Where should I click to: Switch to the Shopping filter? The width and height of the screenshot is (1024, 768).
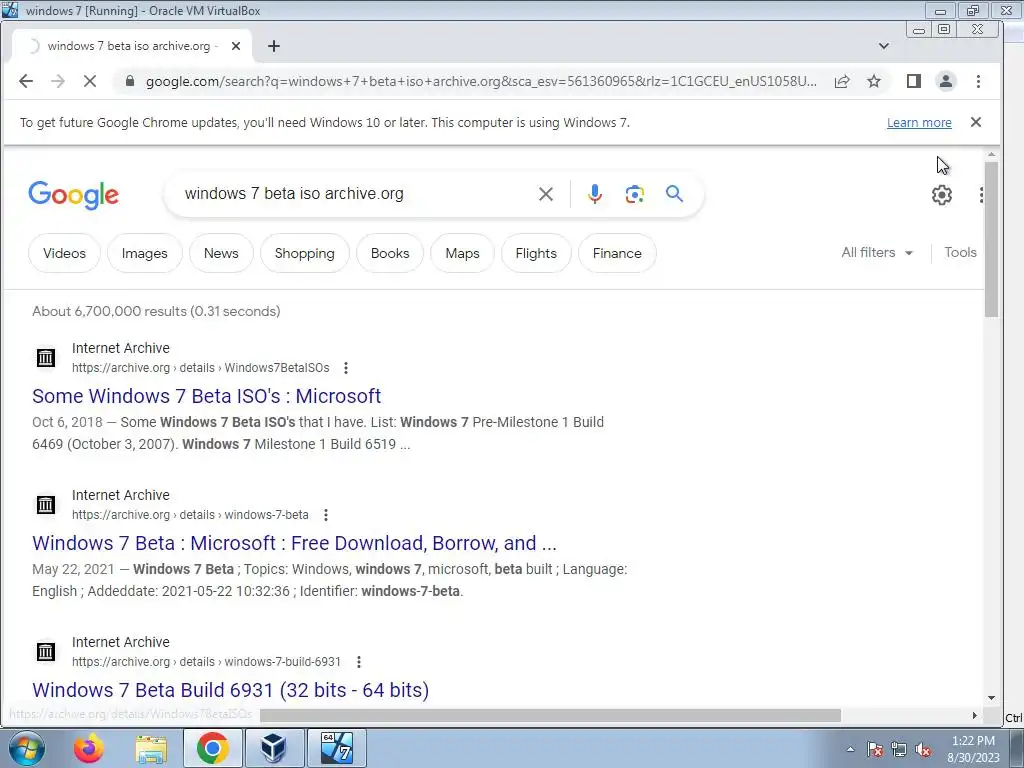click(304, 253)
